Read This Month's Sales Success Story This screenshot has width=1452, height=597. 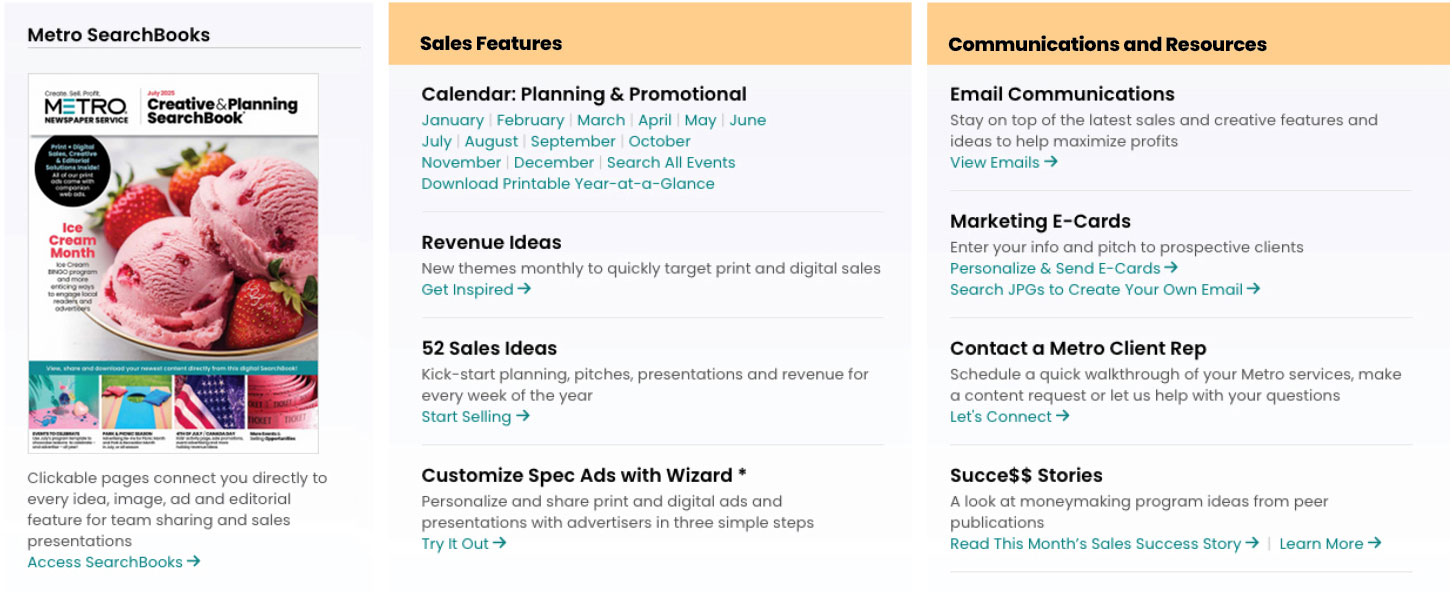[x=1103, y=543]
